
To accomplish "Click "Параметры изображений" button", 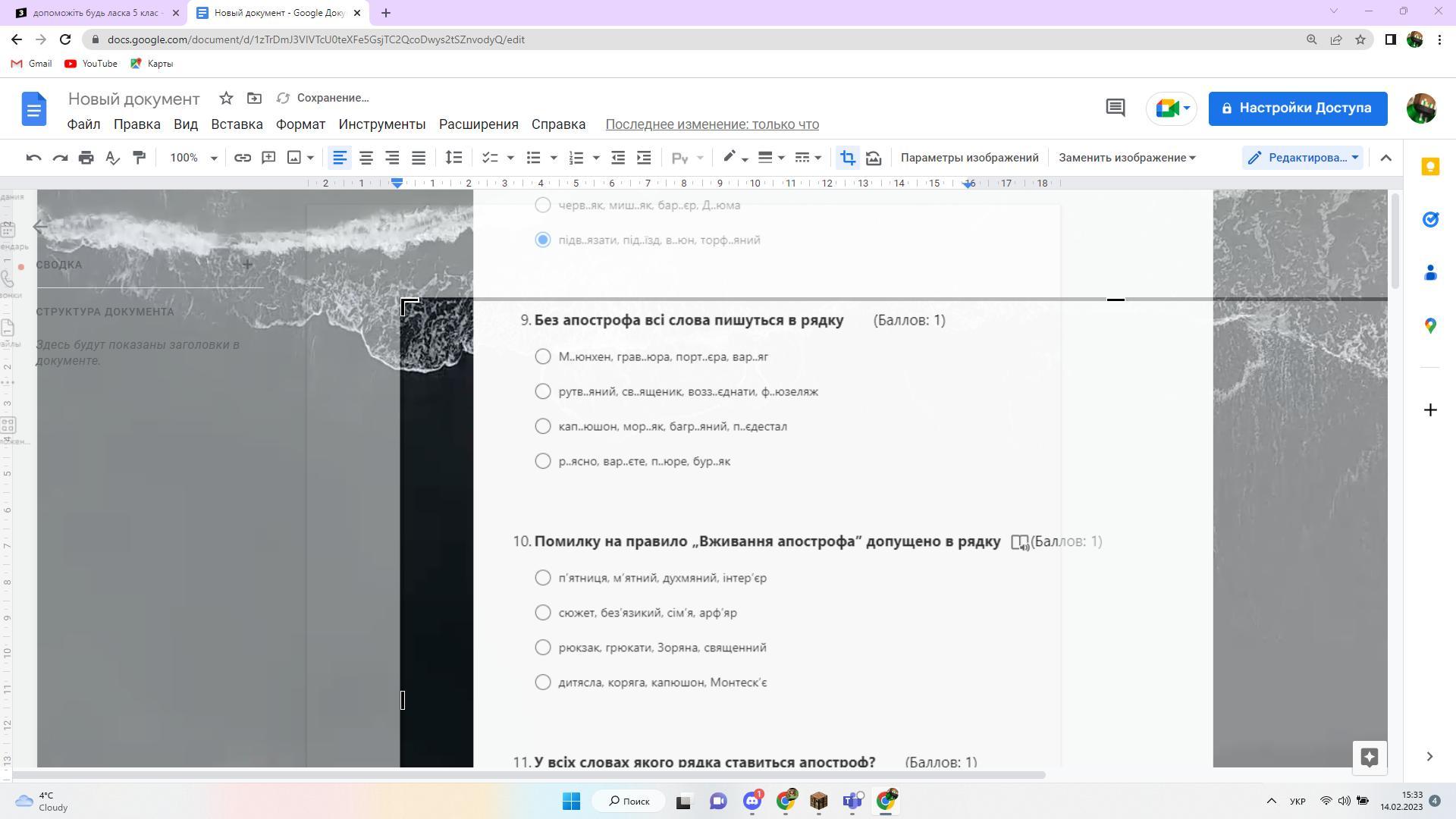I will tap(969, 158).
